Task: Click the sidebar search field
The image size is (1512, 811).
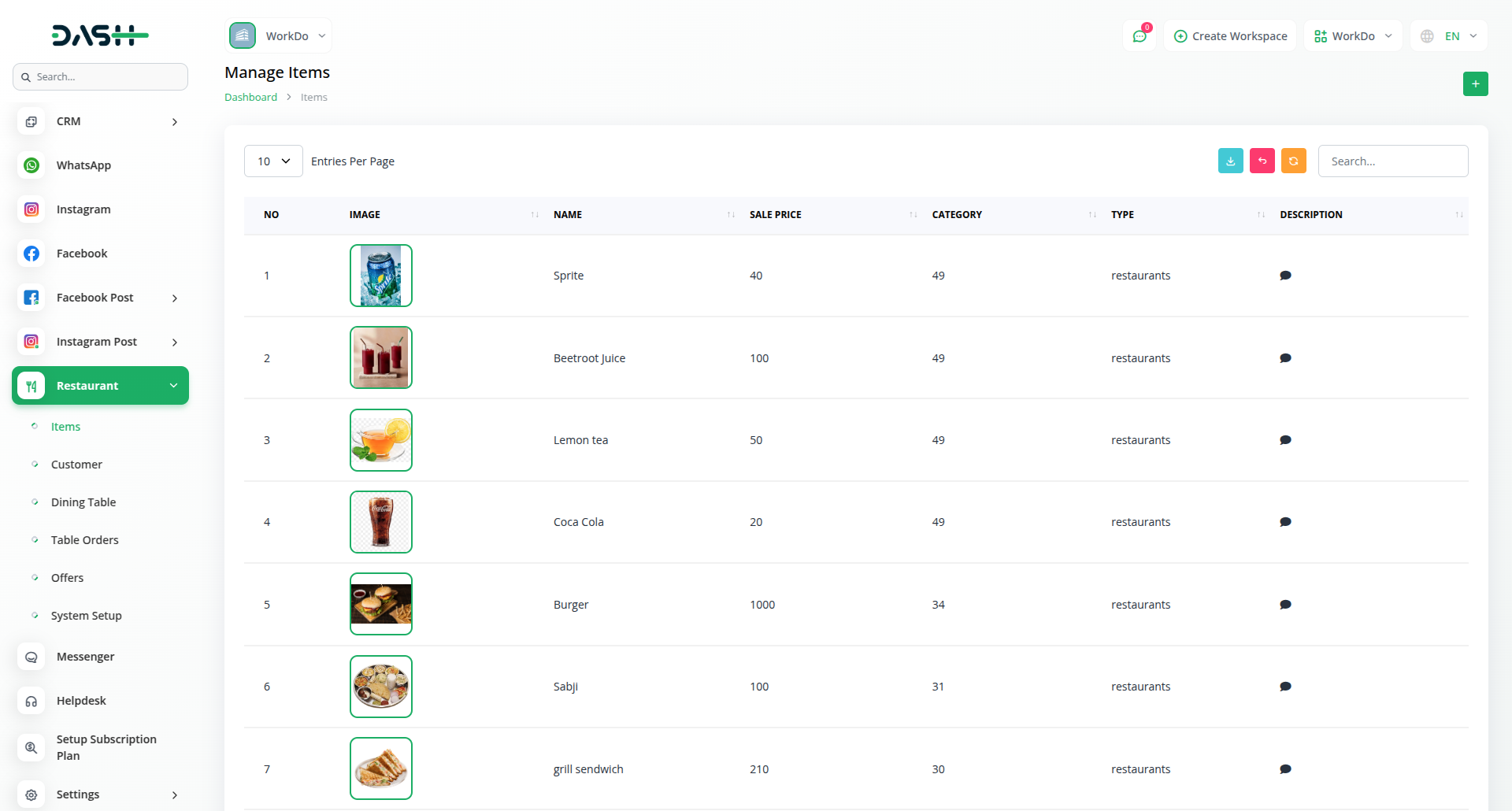Action: point(100,77)
